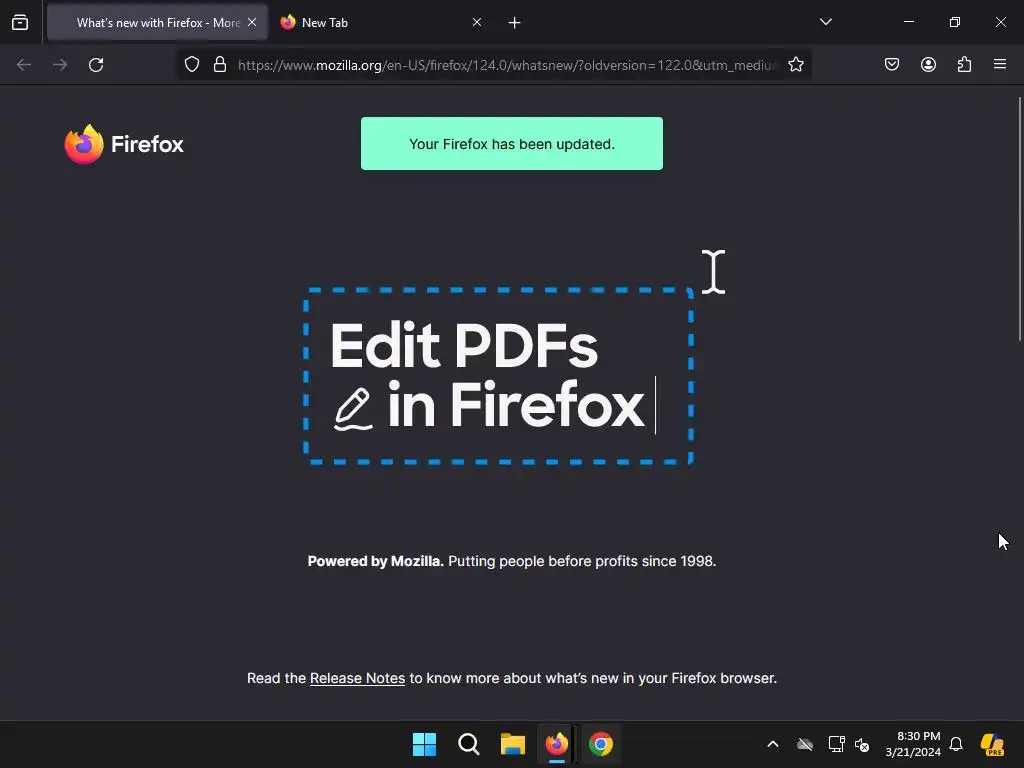Go back one page
The width and height of the screenshot is (1024, 768).
point(24,65)
